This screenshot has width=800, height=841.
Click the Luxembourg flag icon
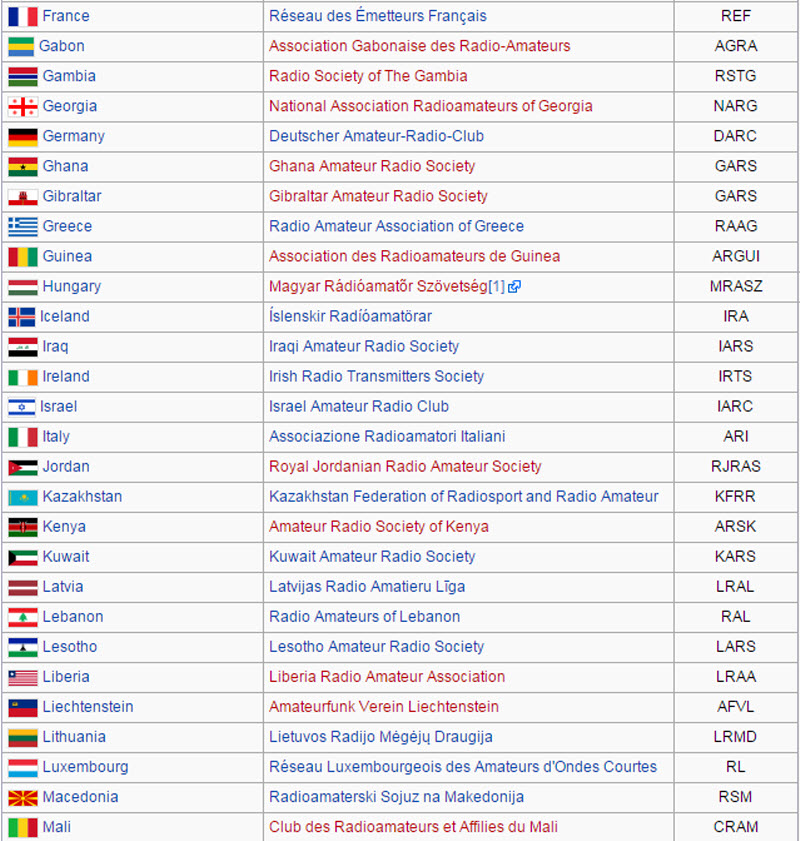click(23, 768)
